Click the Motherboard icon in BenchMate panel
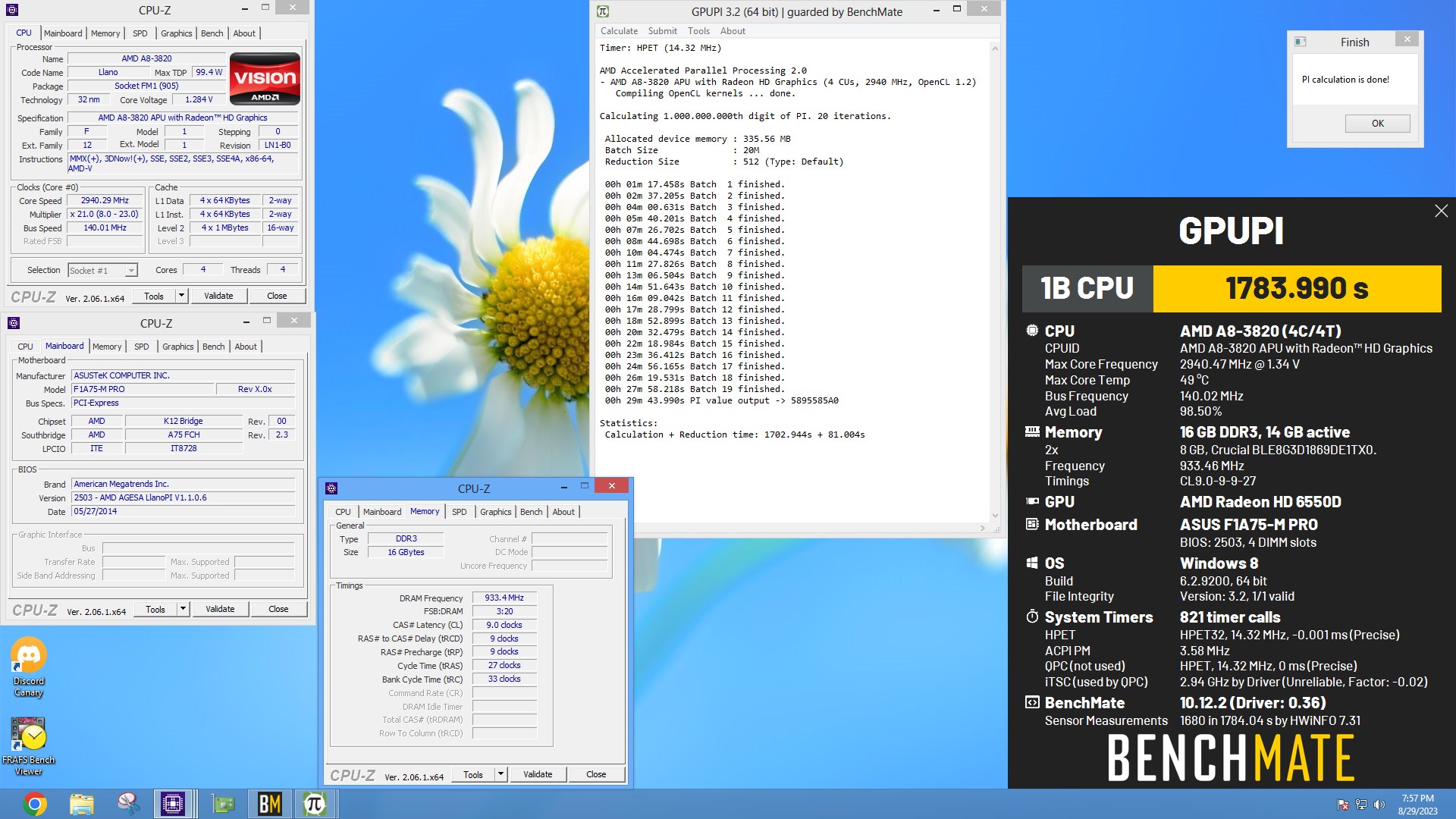Viewport: 1456px width, 819px height. (1032, 524)
